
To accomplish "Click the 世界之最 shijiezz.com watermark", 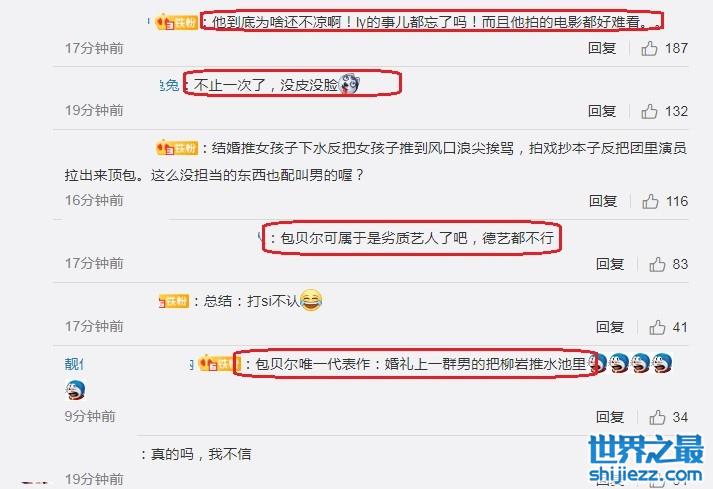I will tap(646, 459).
